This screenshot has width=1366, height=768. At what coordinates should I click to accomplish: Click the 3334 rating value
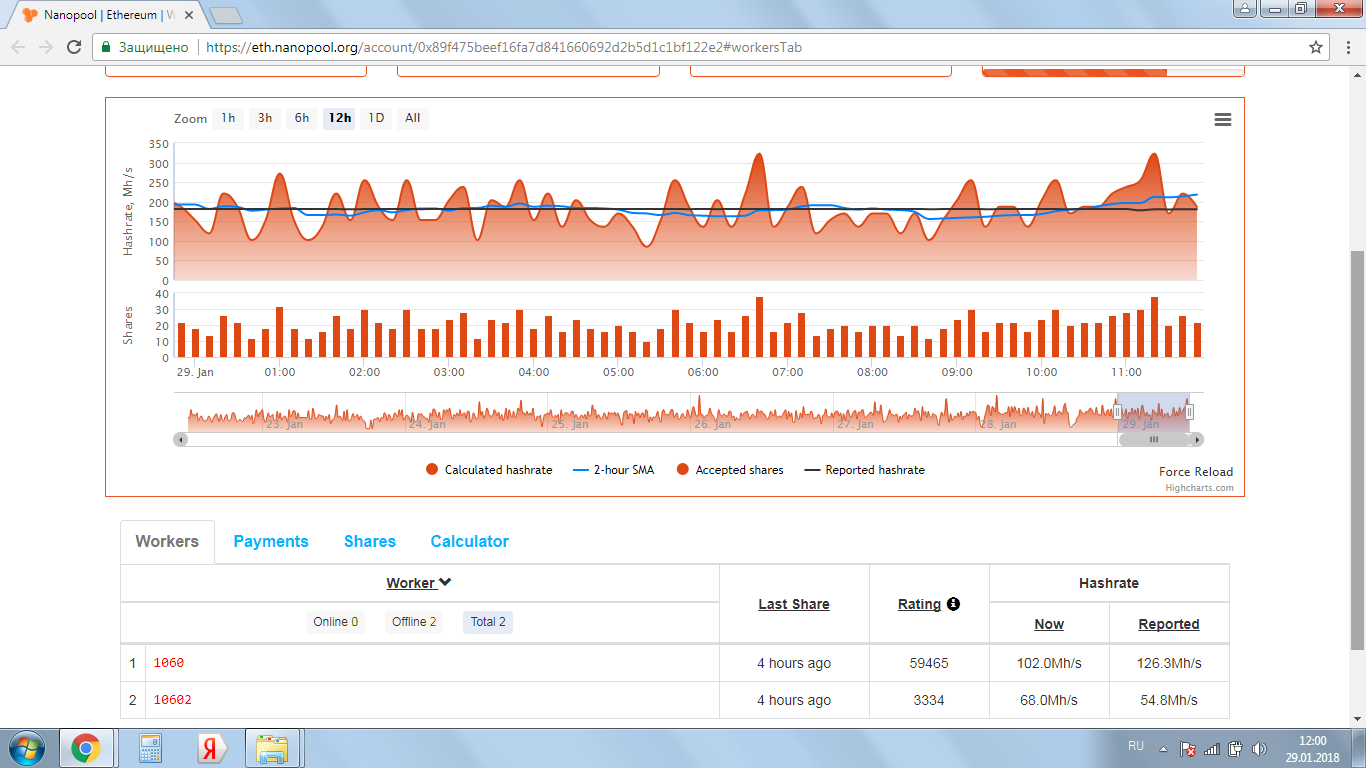[x=929, y=700]
